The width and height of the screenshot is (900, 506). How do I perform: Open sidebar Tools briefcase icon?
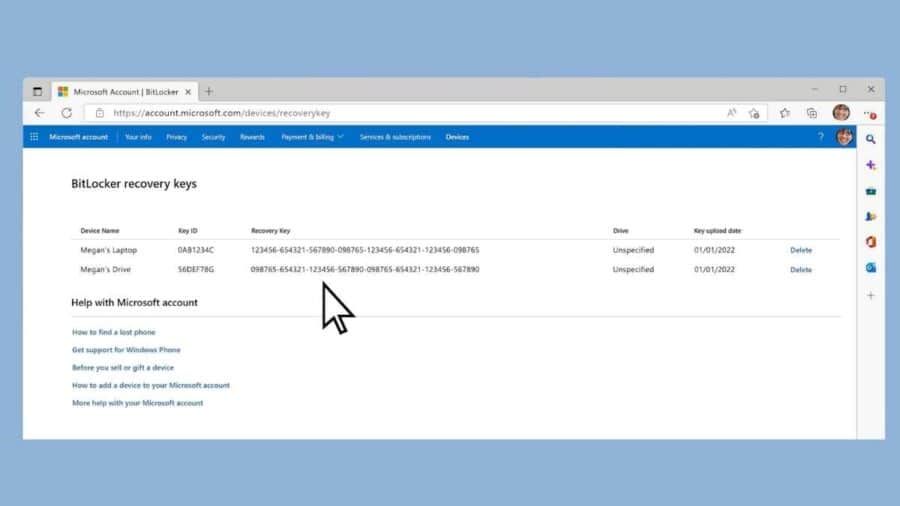871,191
